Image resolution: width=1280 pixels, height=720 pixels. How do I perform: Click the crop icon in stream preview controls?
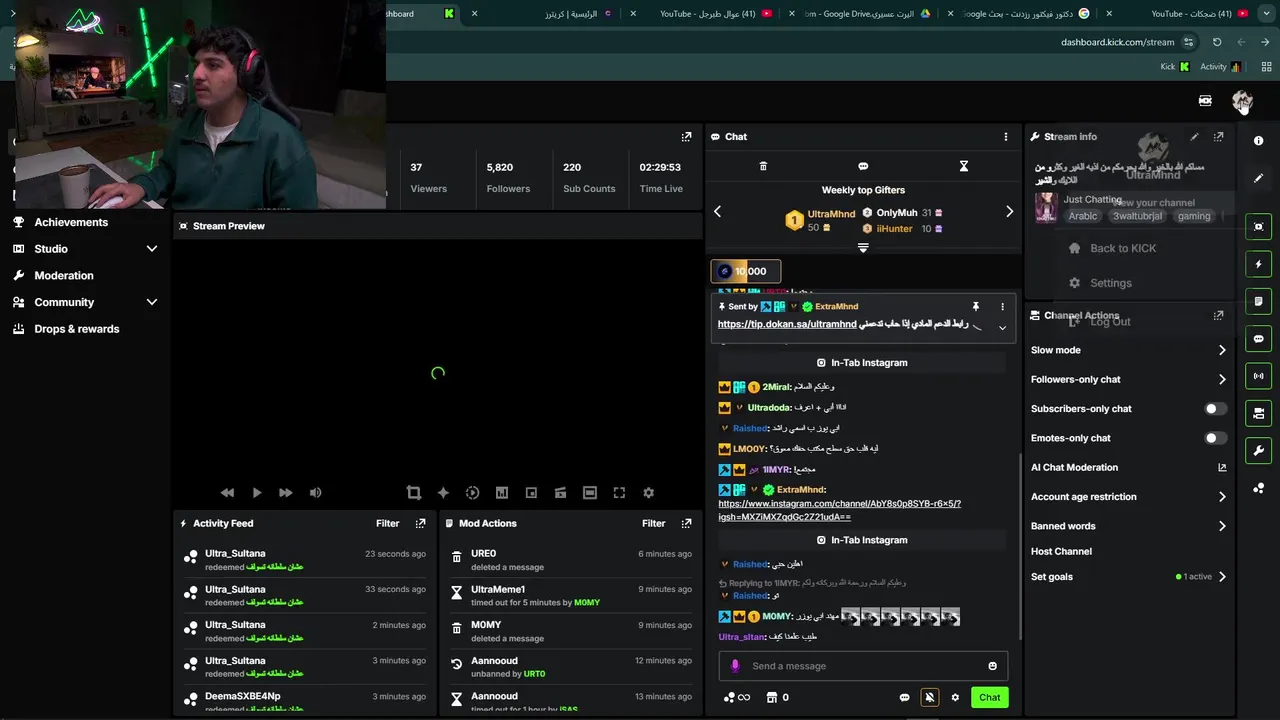tap(414, 493)
